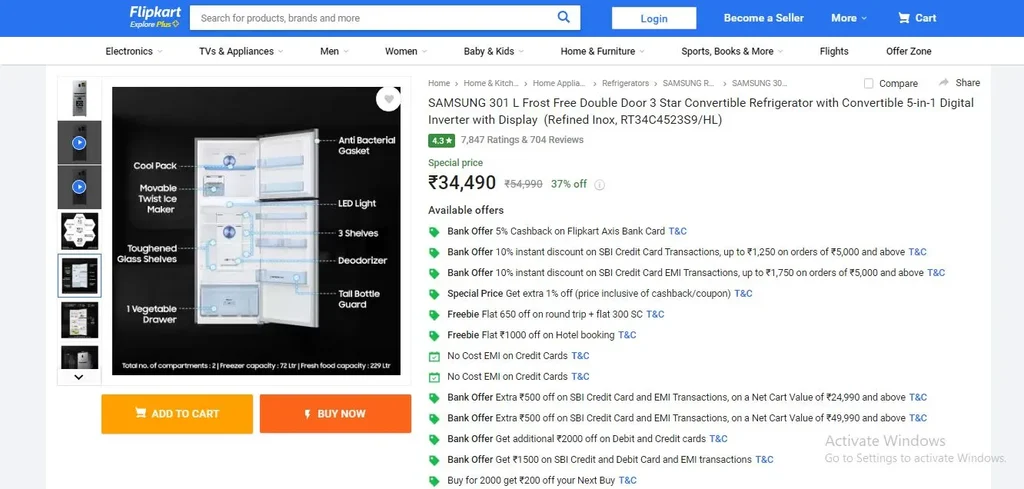This screenshot has width=1024, height=489.
Task: Open the Offer Zone menu item
Action: [x=908, y=51]
